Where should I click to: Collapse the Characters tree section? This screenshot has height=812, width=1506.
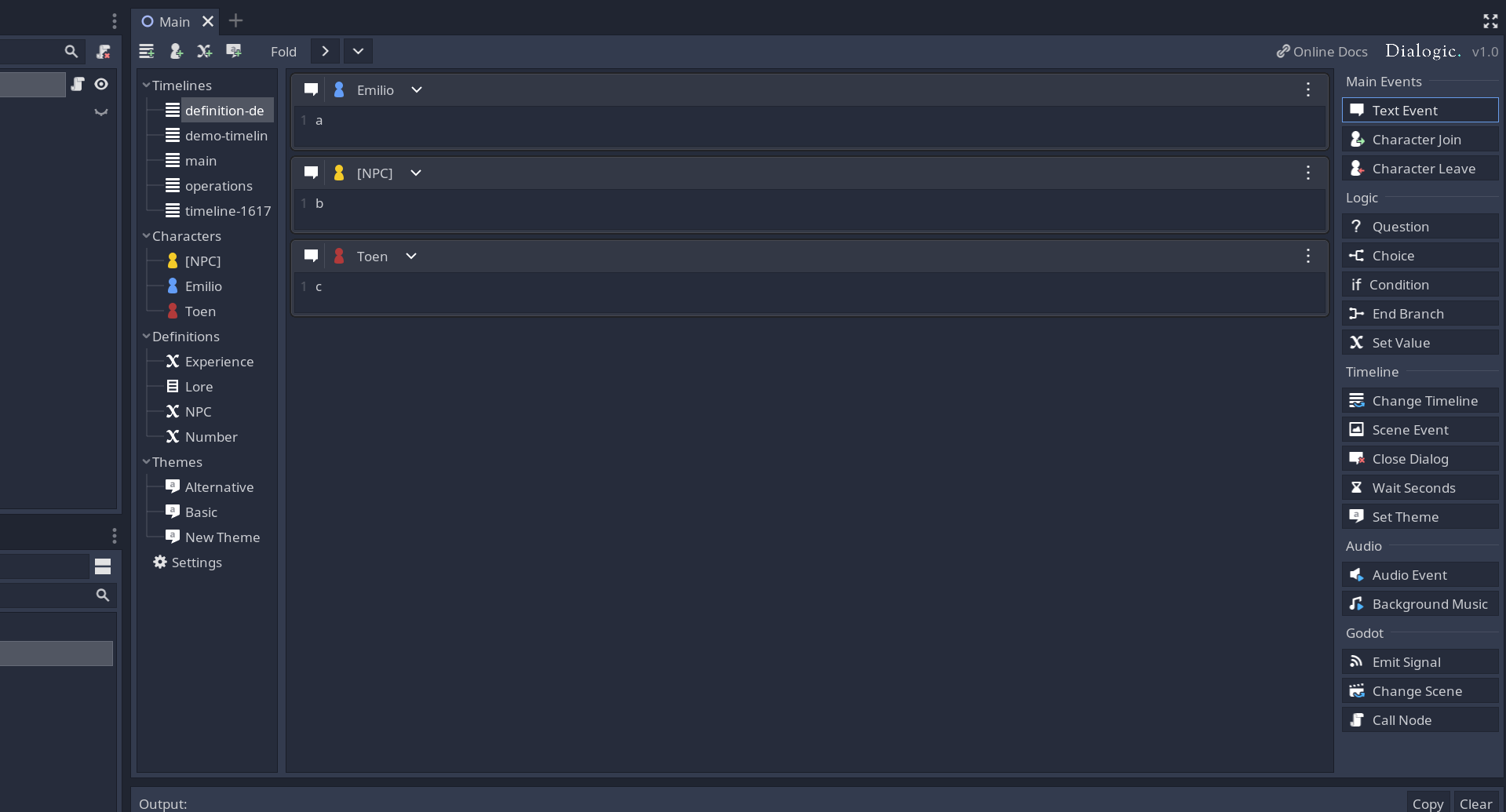coord(146,235)
